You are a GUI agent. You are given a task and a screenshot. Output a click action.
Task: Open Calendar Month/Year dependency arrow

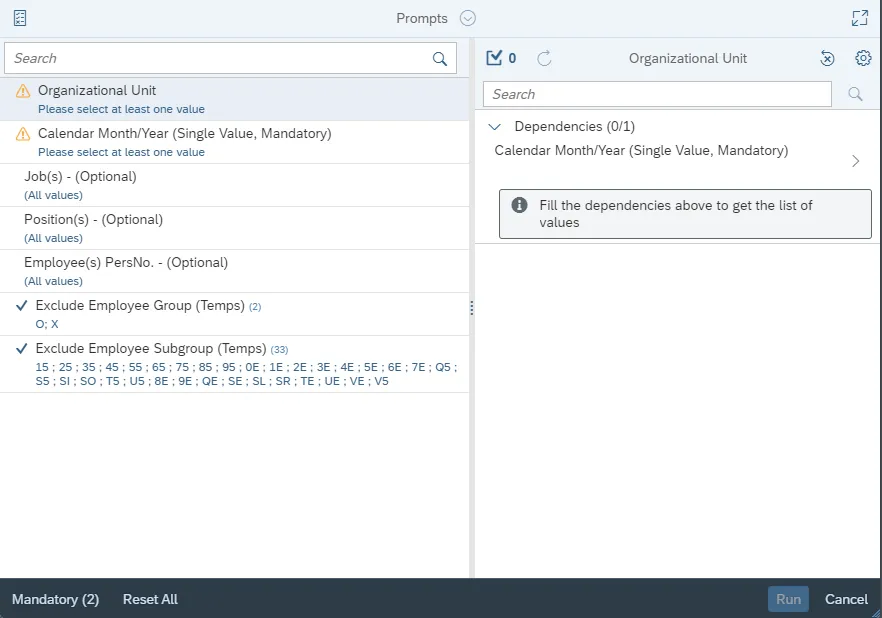855,161
